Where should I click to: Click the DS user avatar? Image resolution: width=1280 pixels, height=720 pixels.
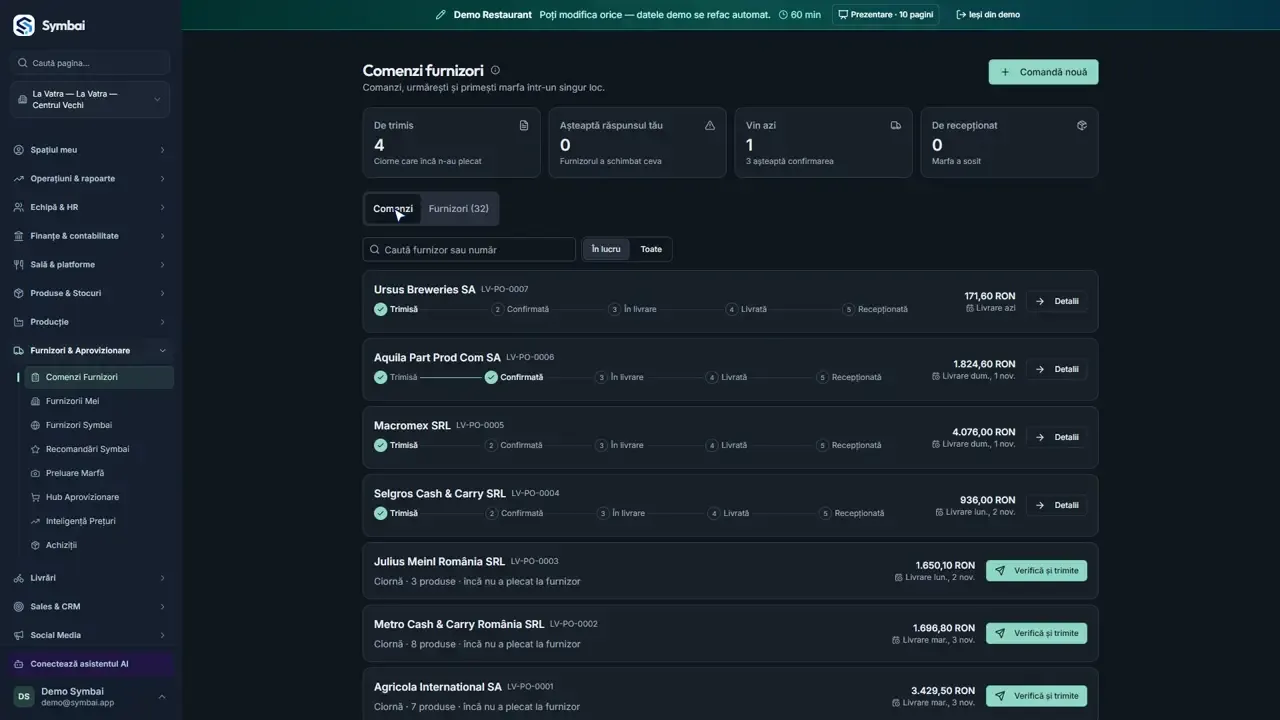click(23, 696)
